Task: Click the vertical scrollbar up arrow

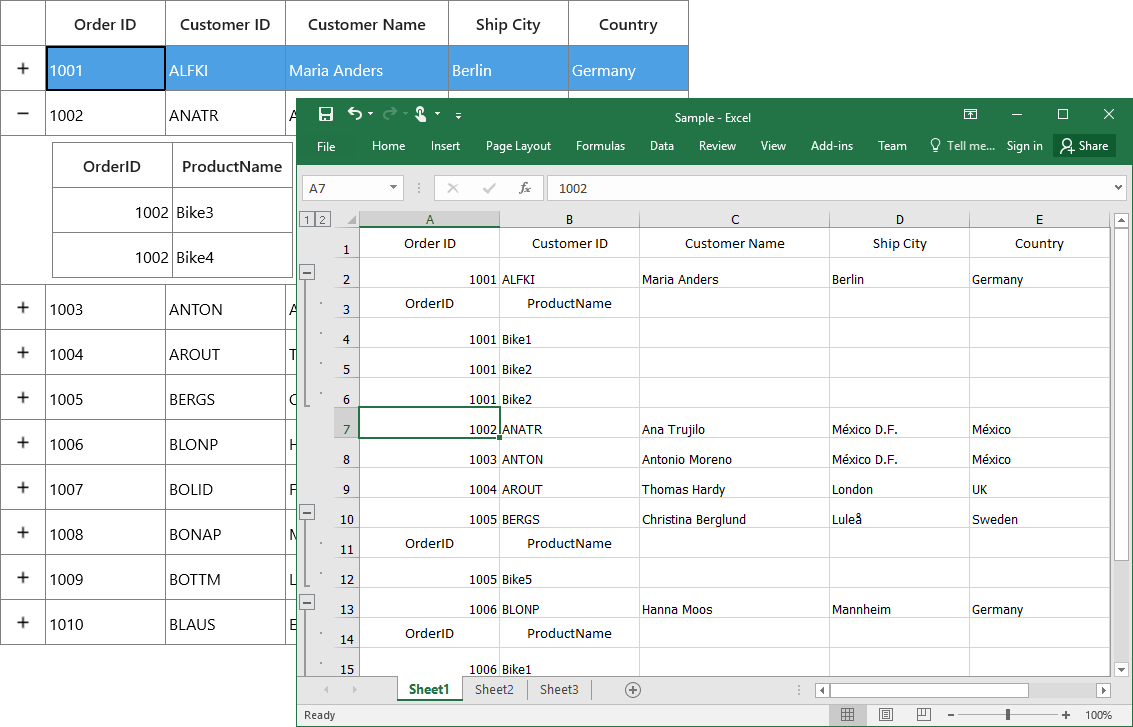Action: (x=1121, y=220)
